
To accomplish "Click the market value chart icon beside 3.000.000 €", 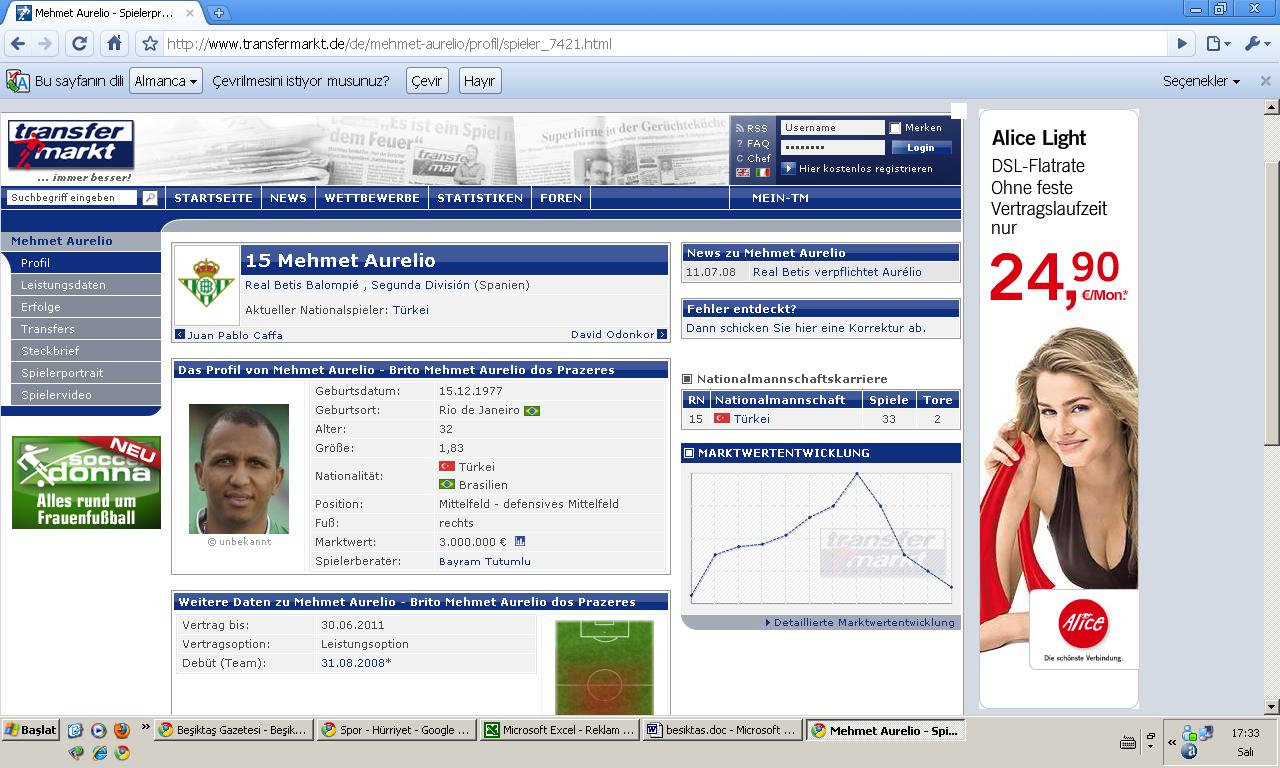I will pyautogui.click(x=520, y=542).
